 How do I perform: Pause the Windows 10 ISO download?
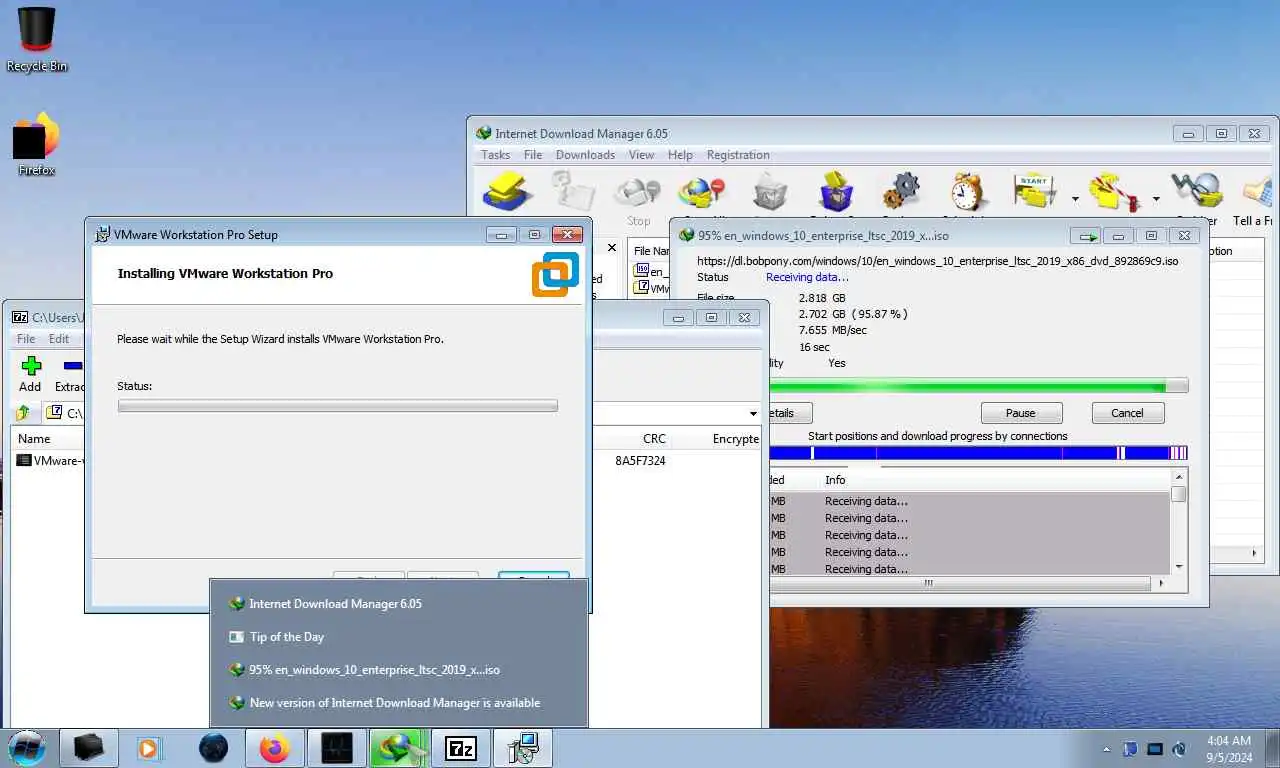[1021, 413]
